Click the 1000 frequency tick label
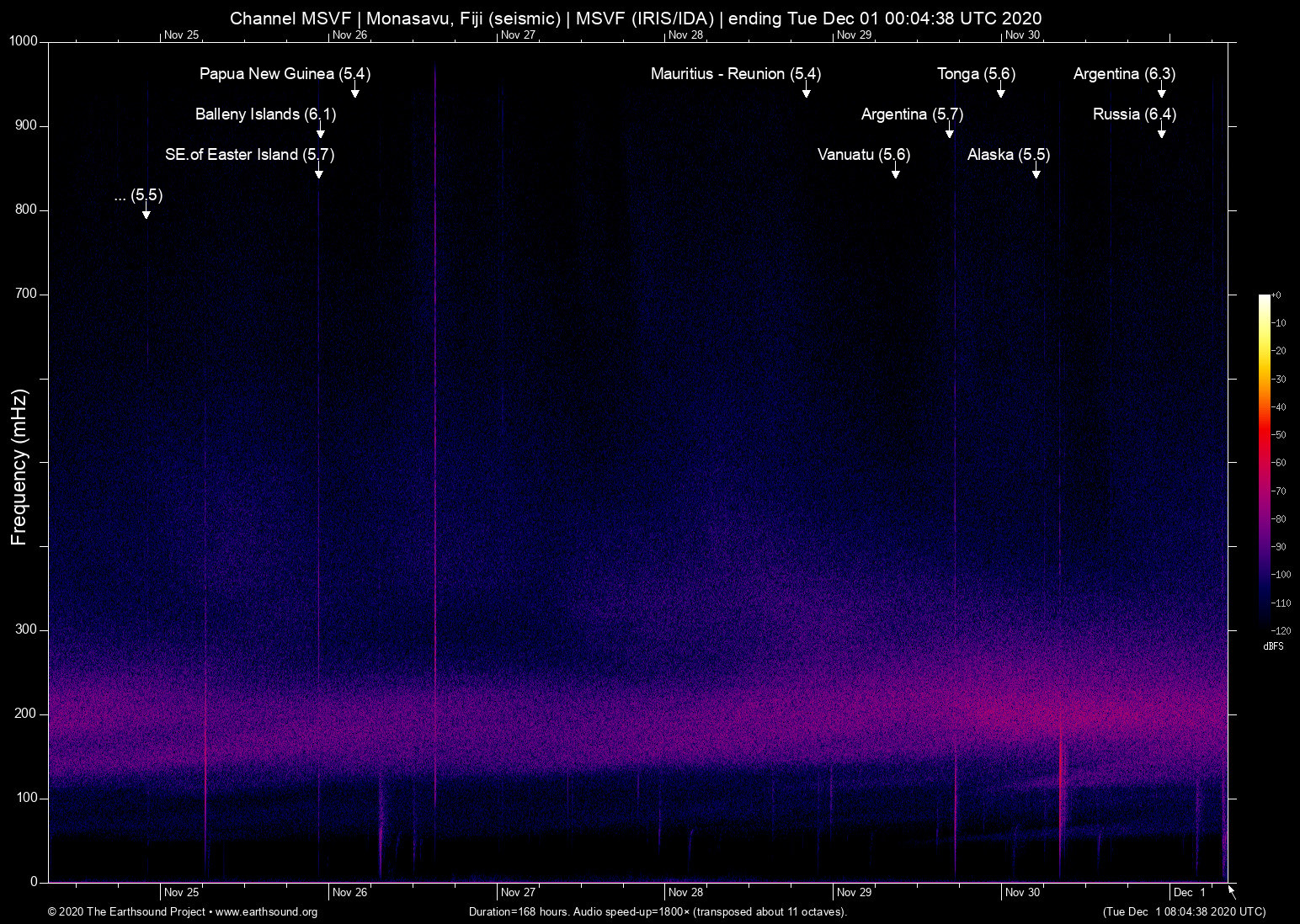This screenshot has height=924, width=1300. [x=24, y=41]
